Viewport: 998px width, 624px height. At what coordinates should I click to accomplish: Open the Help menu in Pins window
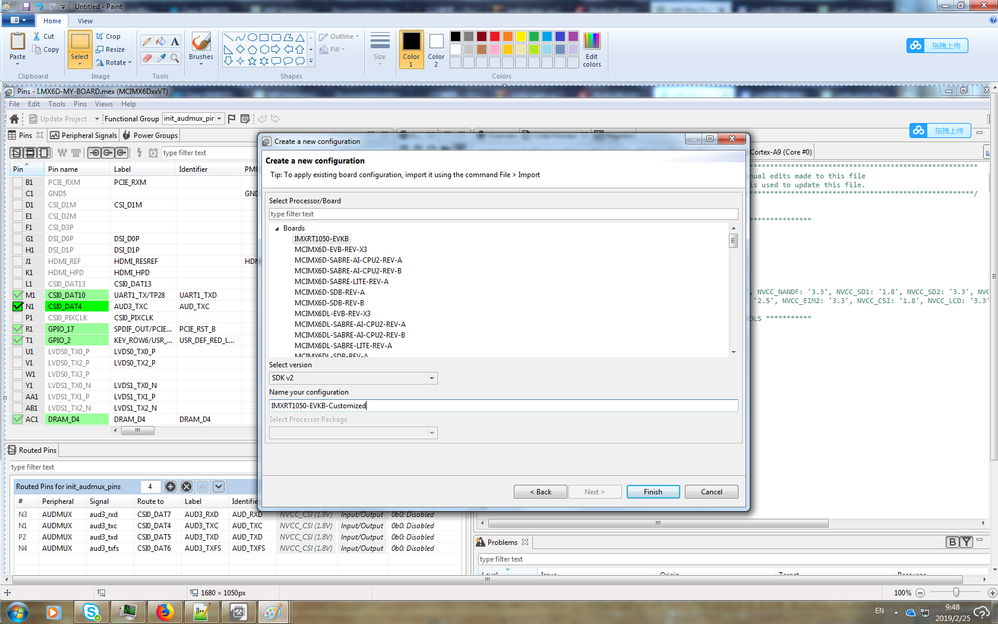coord(129,104)
